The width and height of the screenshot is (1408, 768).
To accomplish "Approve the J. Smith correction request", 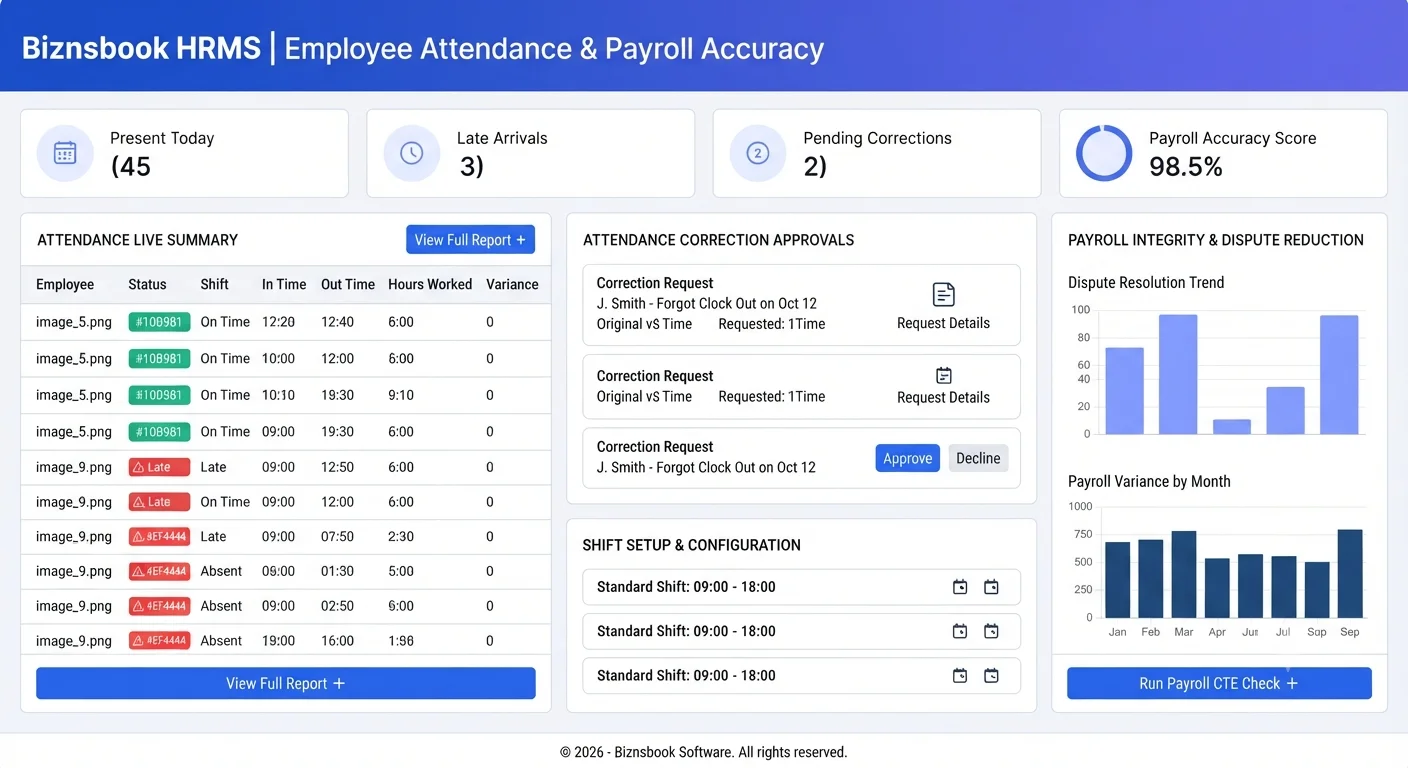I will click(908, 458).
